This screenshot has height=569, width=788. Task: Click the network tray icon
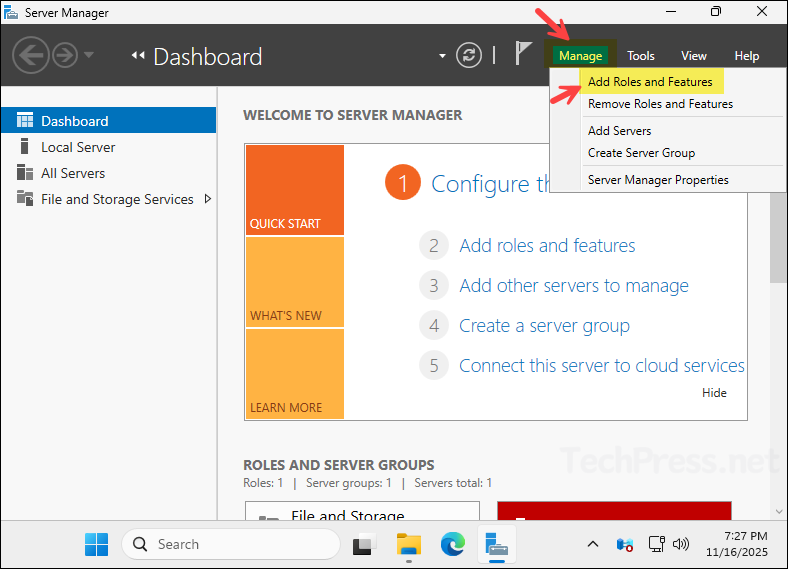coord(656,544)
